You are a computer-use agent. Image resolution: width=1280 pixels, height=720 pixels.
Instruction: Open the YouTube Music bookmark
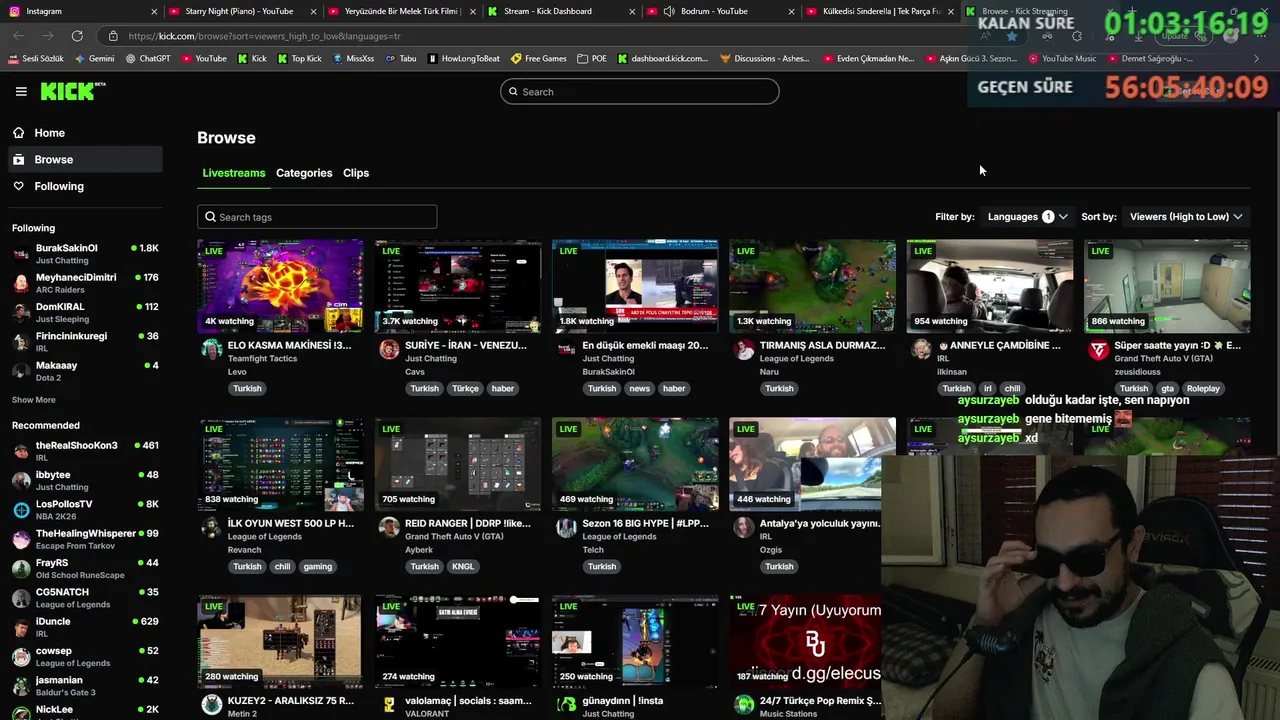pos(1062,58)
